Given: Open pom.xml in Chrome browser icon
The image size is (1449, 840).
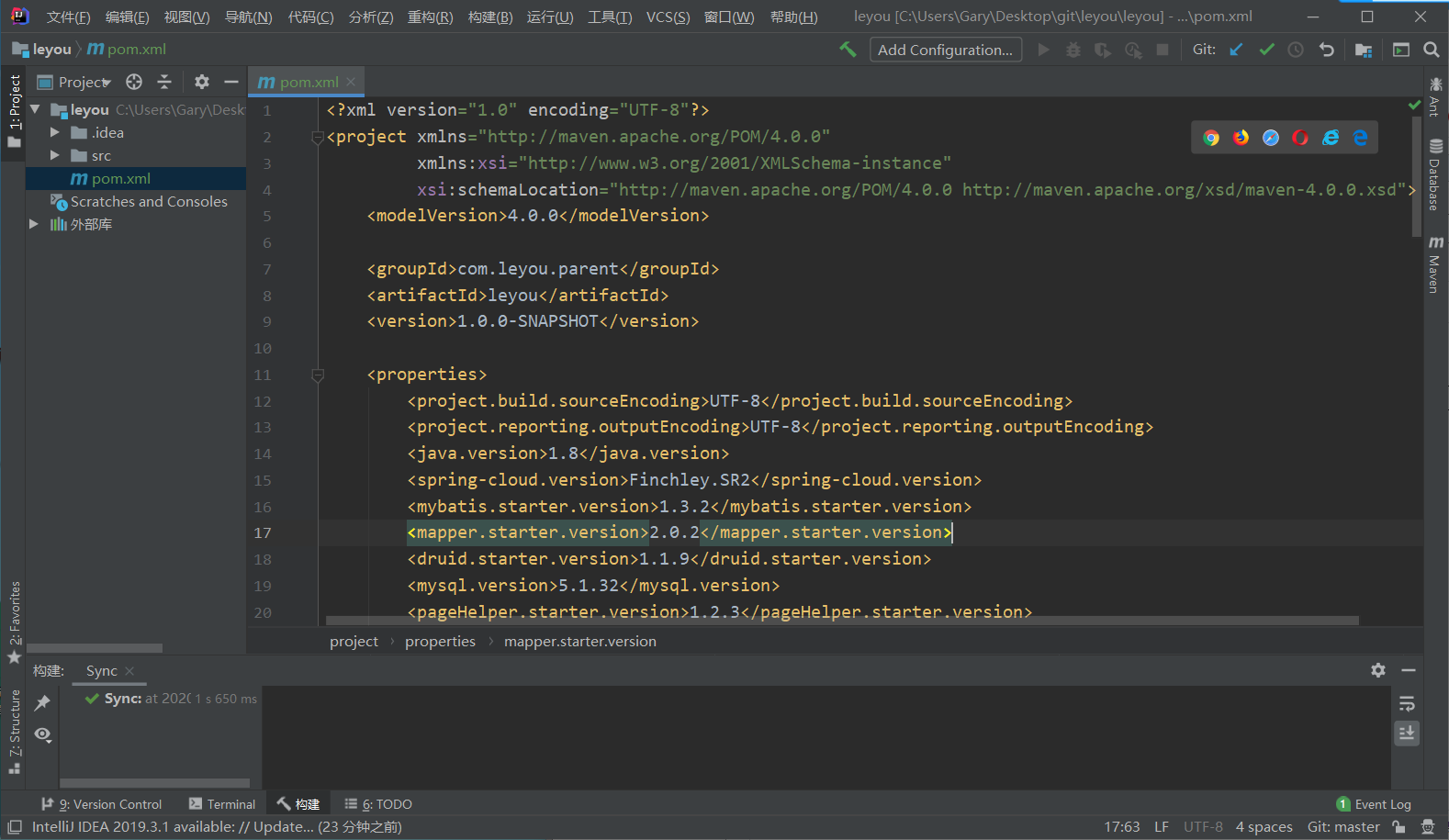Looking at the screenshot, I should 1211,138.
